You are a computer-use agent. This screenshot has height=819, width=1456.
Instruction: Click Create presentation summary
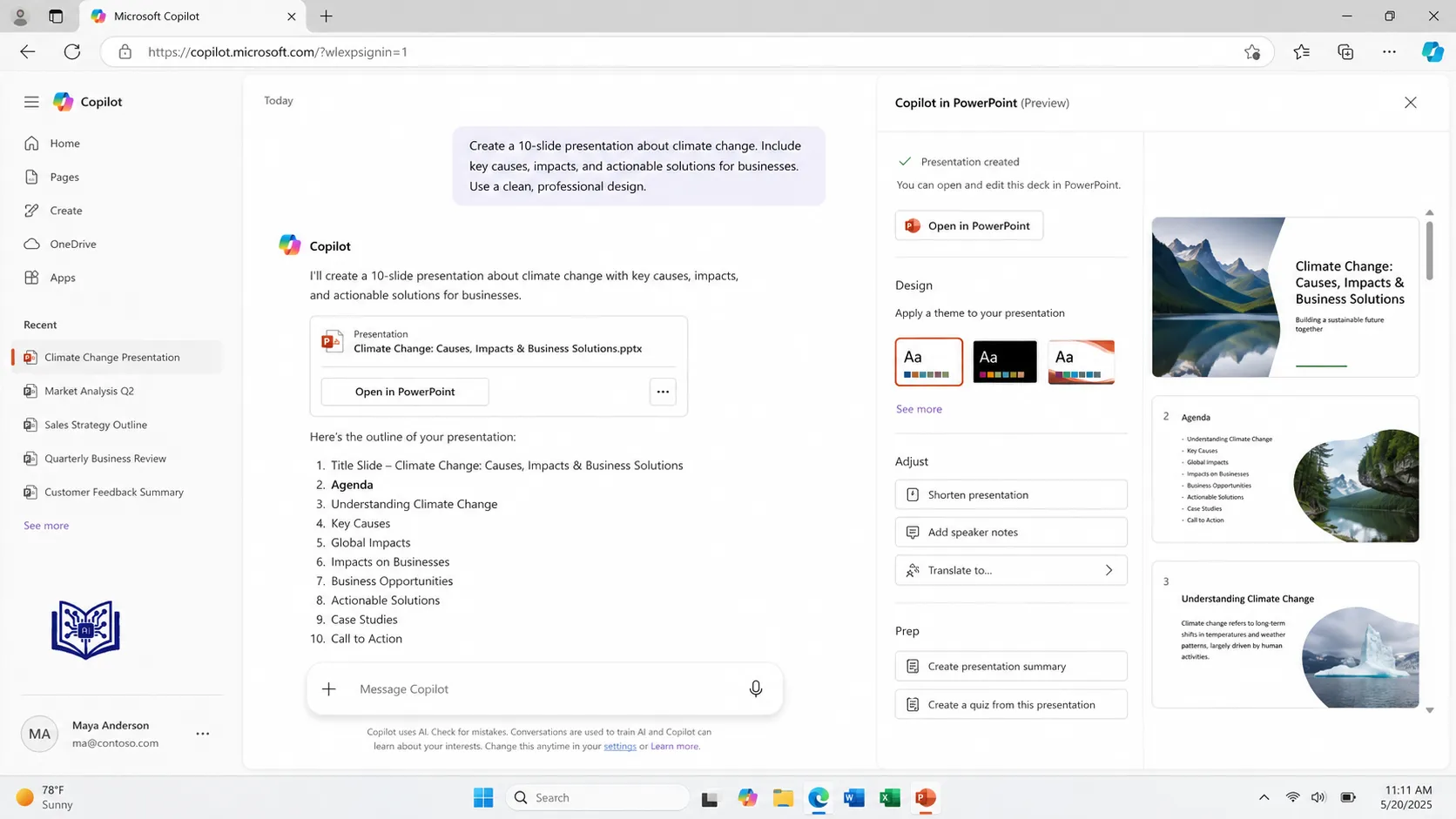point(1011,666)
